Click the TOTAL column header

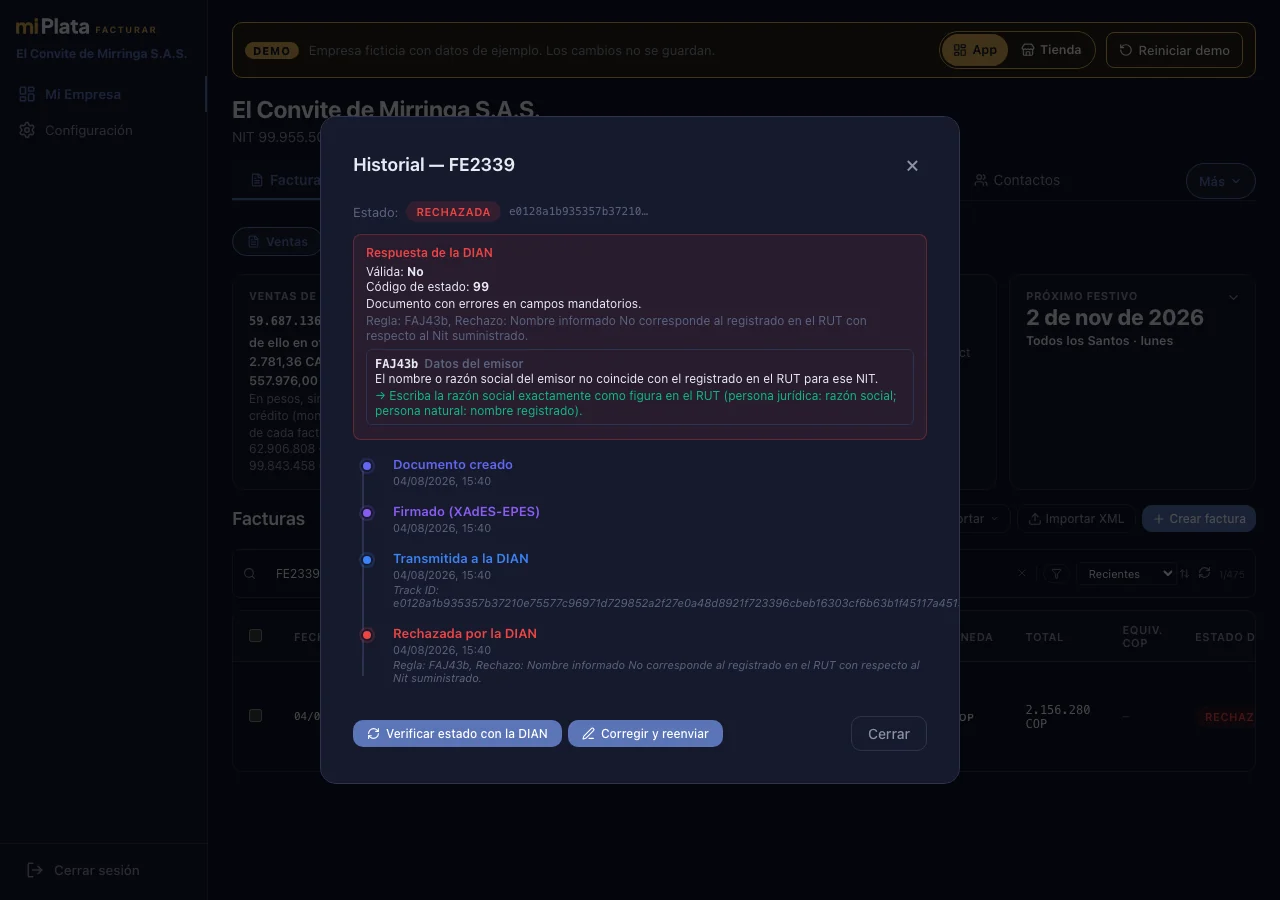click(1044, 637)
